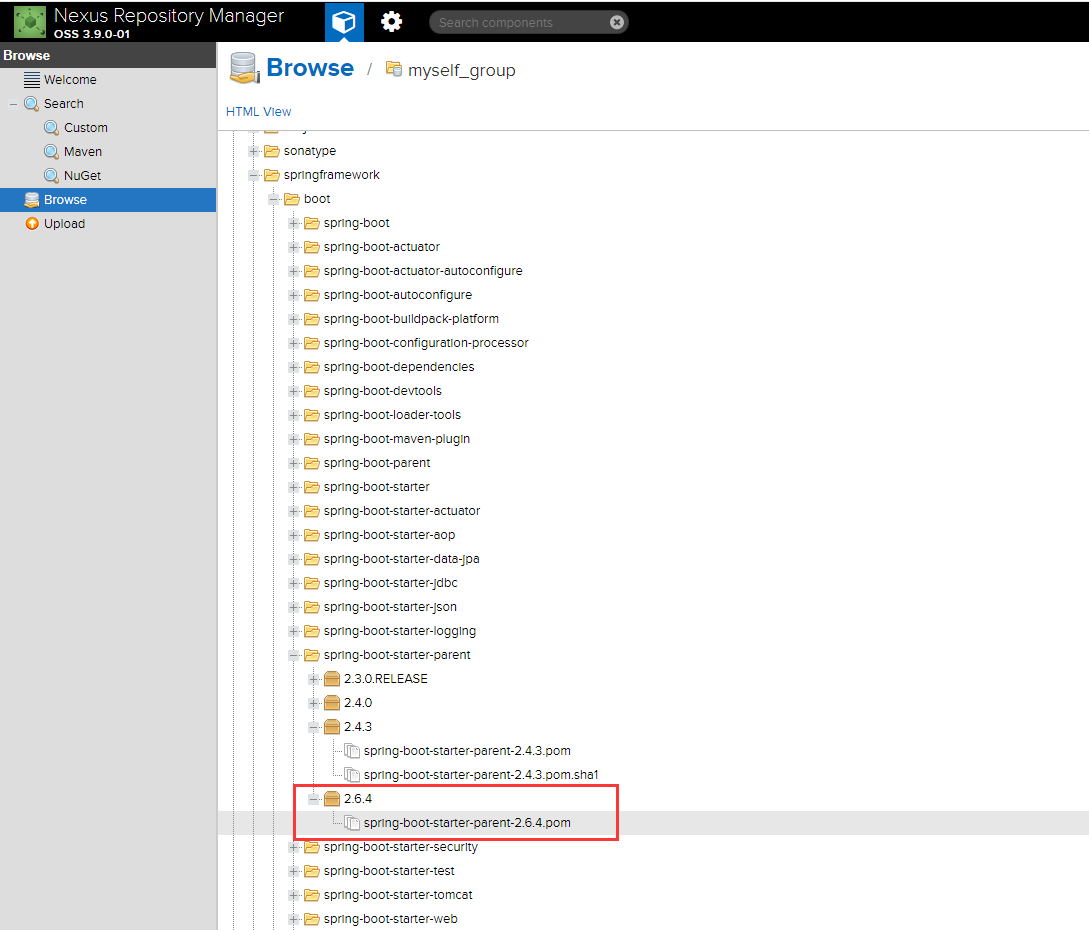
Task: Select spring-boot-starter-parent-2.6.4.pom file
Action: (467, 823)
